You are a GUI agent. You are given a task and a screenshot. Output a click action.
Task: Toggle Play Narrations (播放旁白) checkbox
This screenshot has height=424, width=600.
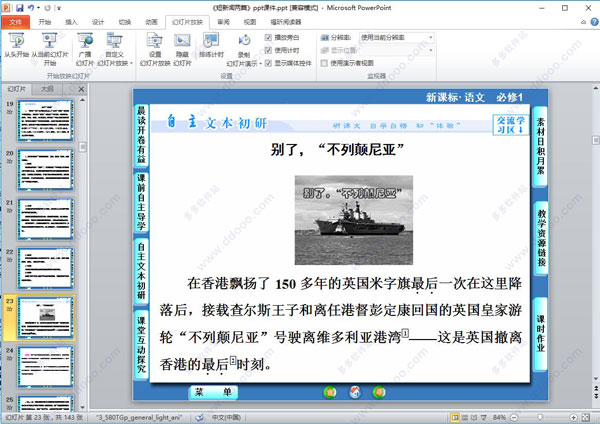268,38
